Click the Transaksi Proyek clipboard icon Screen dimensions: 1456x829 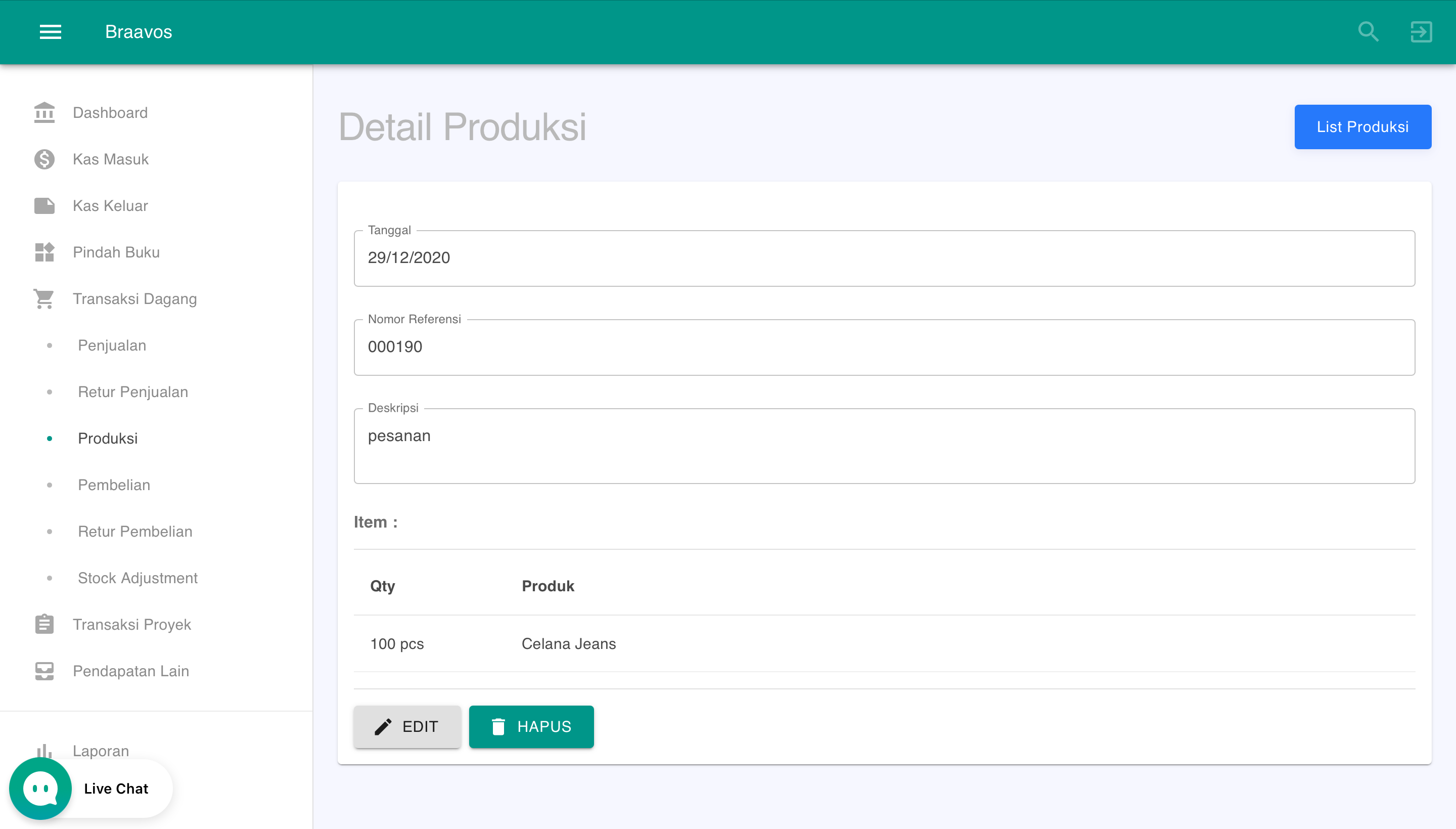click(x=44, y=625)
